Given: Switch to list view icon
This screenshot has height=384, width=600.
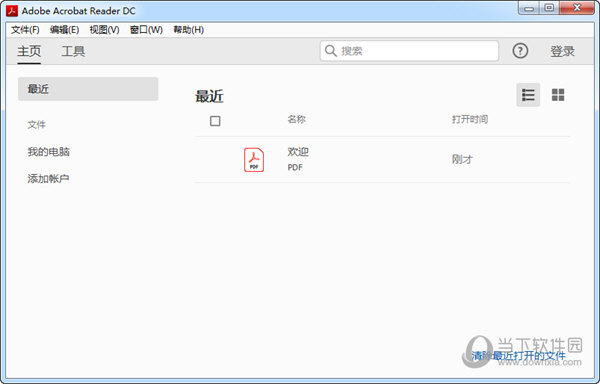Looking at the screenshot, I should coord(528,95).
